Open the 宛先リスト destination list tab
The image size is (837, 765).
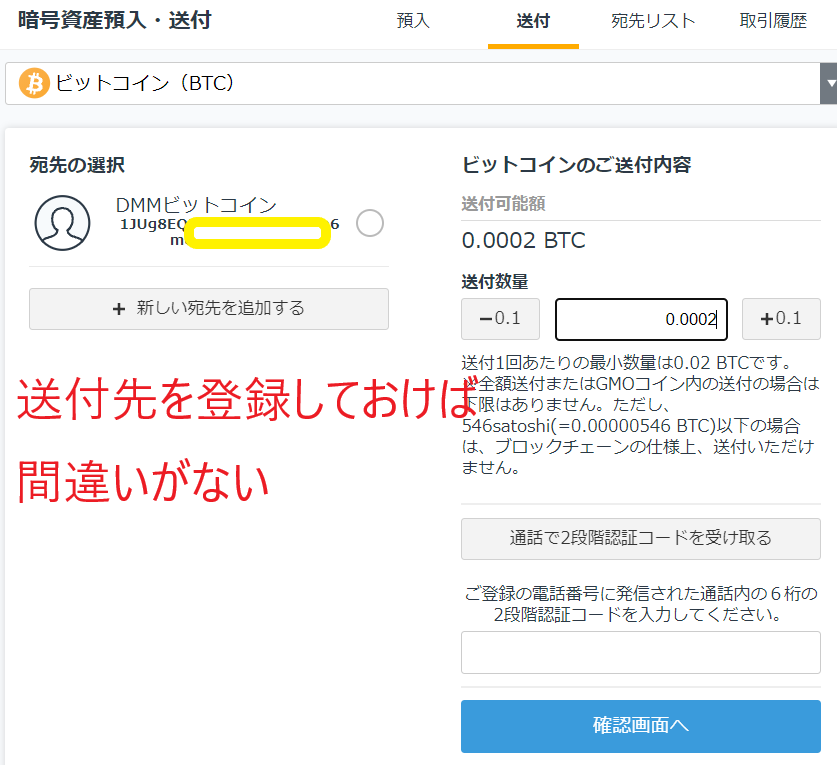653,21
